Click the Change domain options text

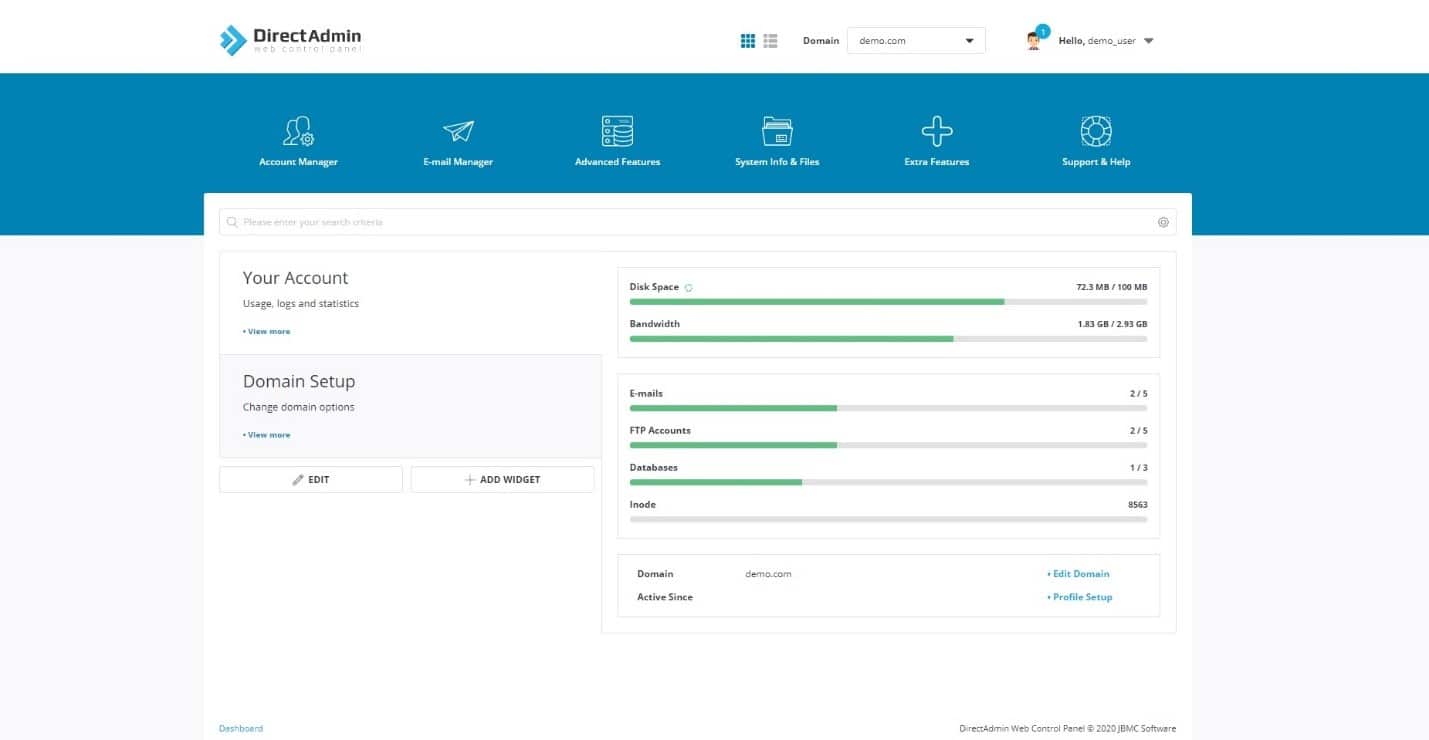[299, 407]
